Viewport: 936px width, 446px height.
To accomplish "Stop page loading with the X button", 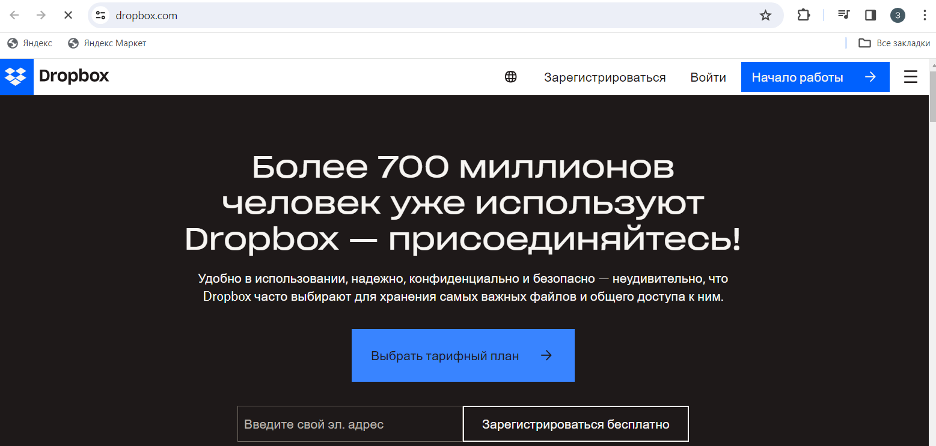I will point(67,16).
